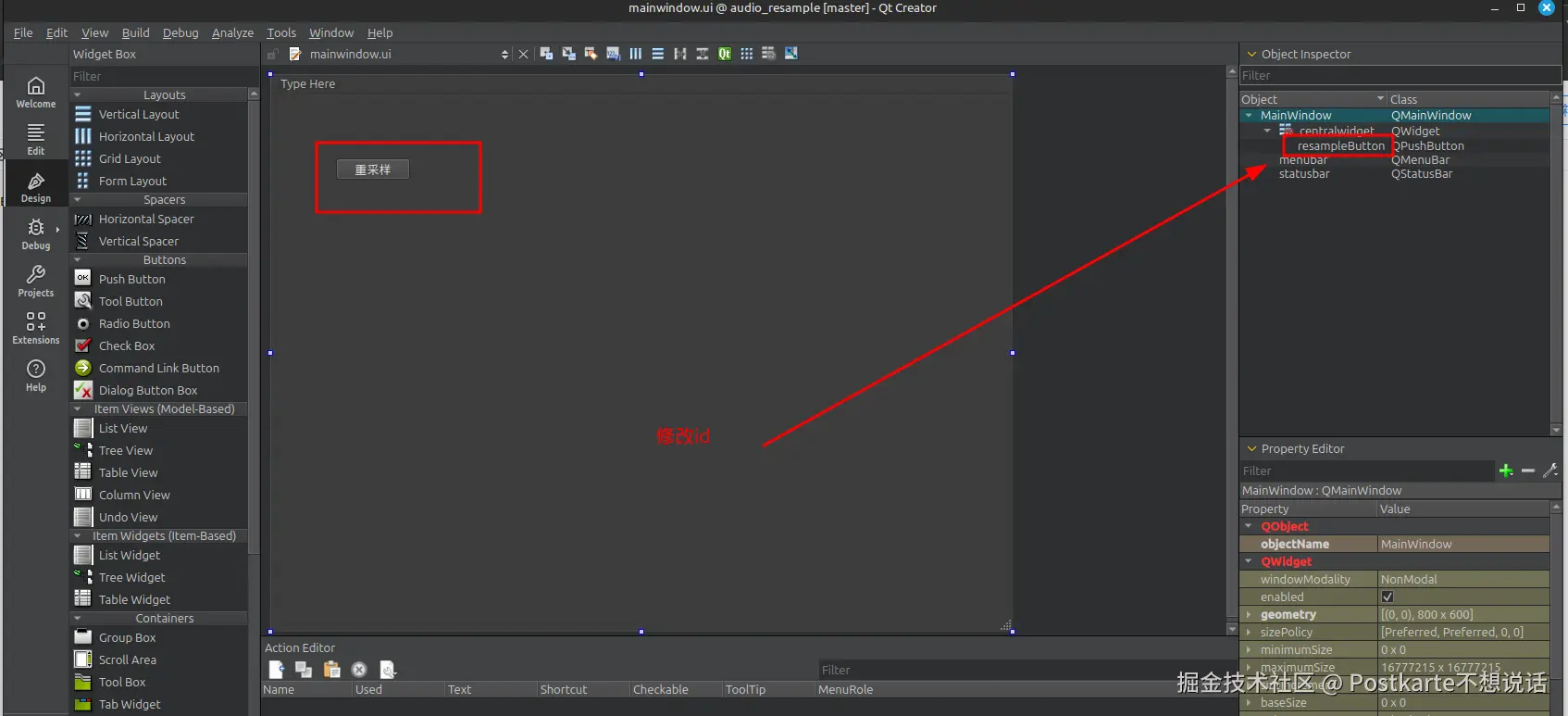Image resolution: width=1568 pixels, height=716 pixels.
Task: Click the objectName value MainWindow
Action: (x=1463, y=544)
